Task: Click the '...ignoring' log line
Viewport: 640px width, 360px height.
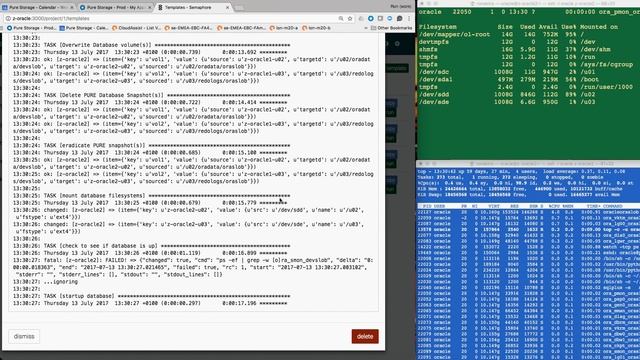Action: (x=45, y=282)
